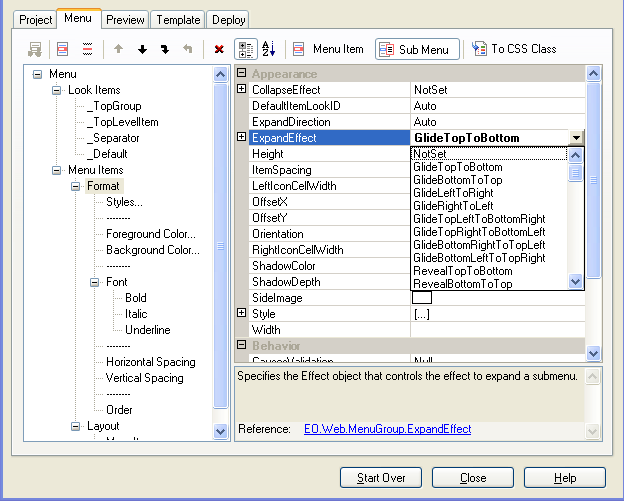
Task: Select Background Color... tree item
Action: (x=153, y=250)
